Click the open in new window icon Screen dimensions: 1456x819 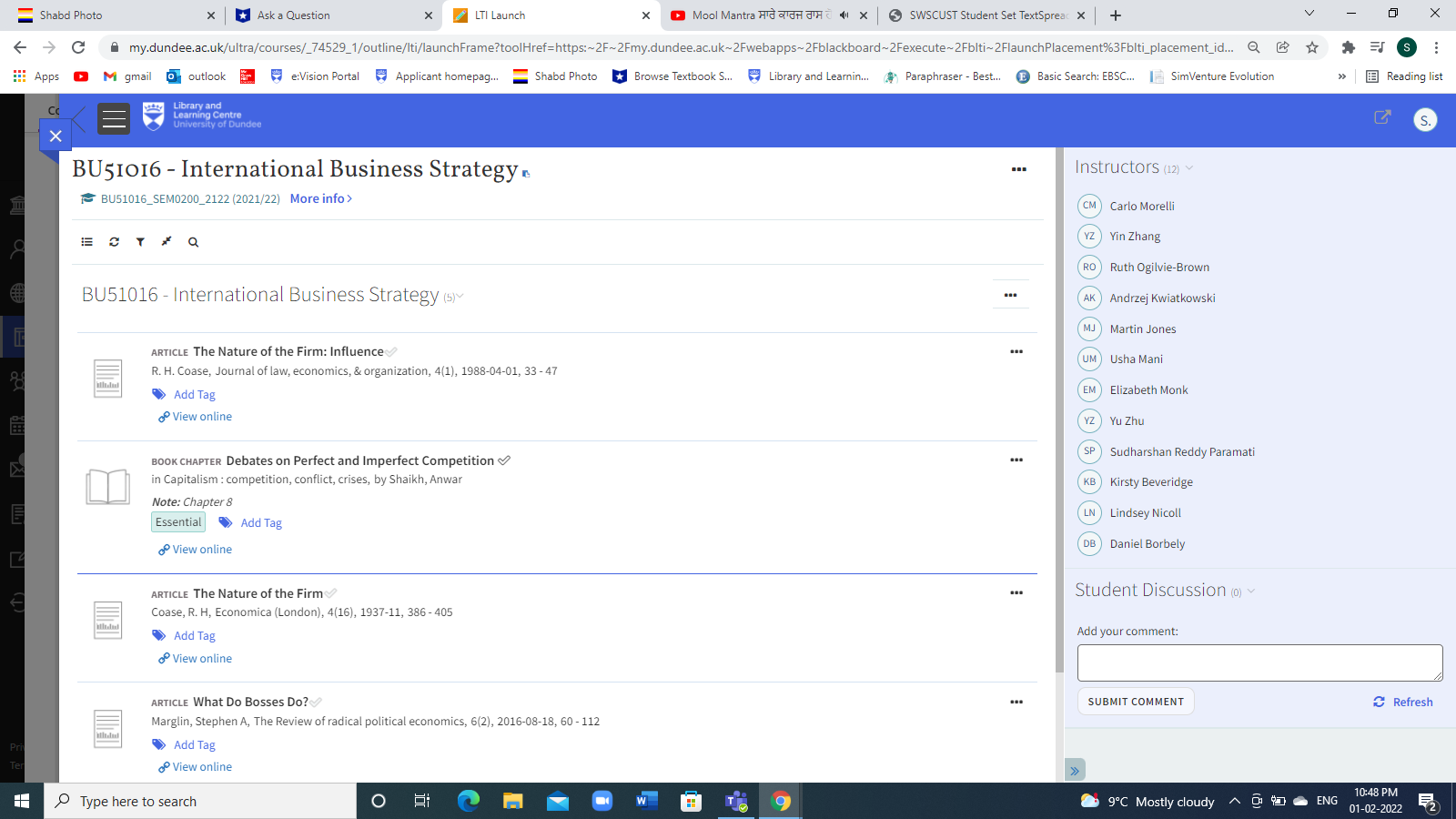pos(1382,117)
